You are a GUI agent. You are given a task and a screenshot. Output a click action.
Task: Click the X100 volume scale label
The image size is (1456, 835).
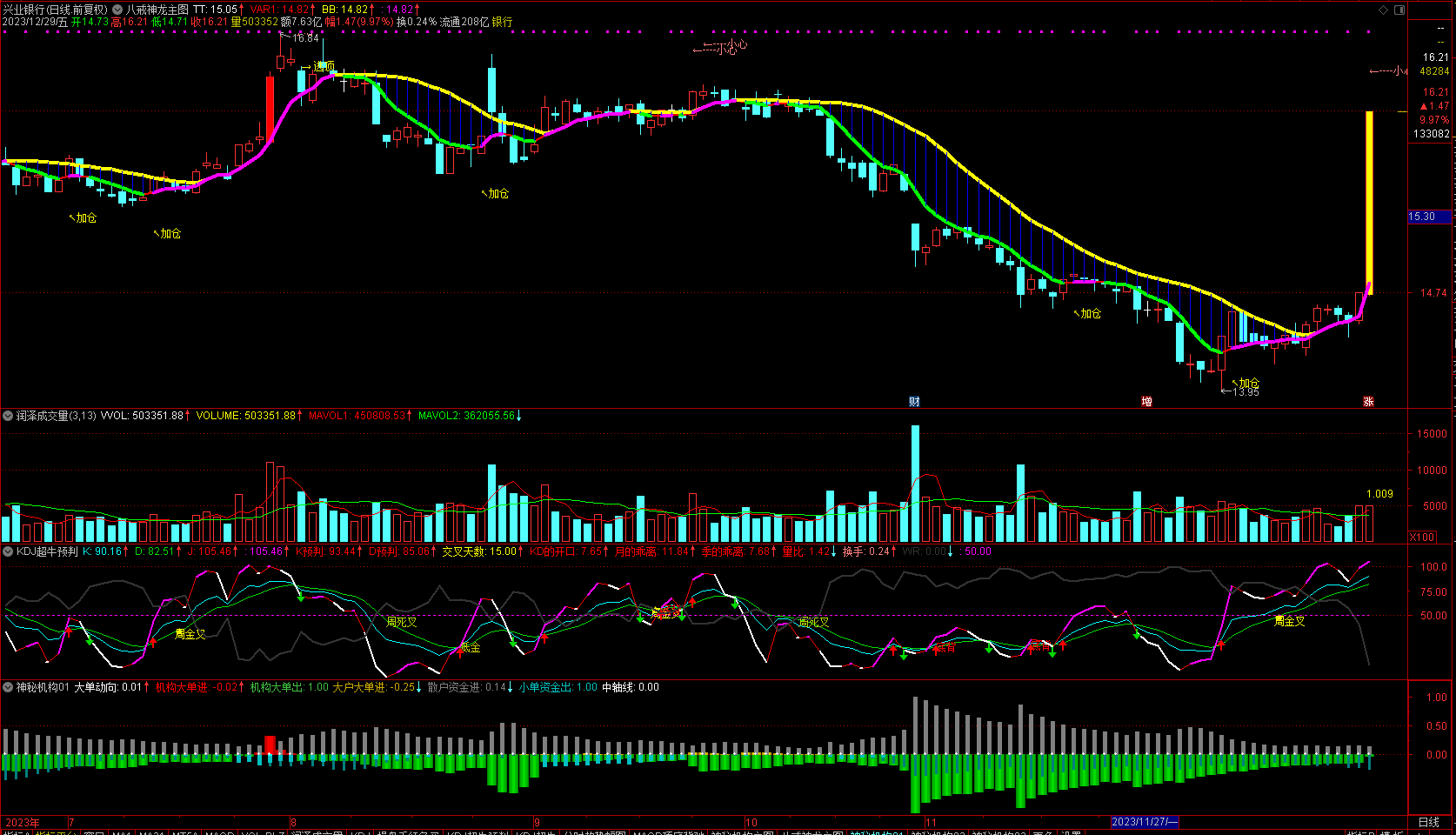1422,538
